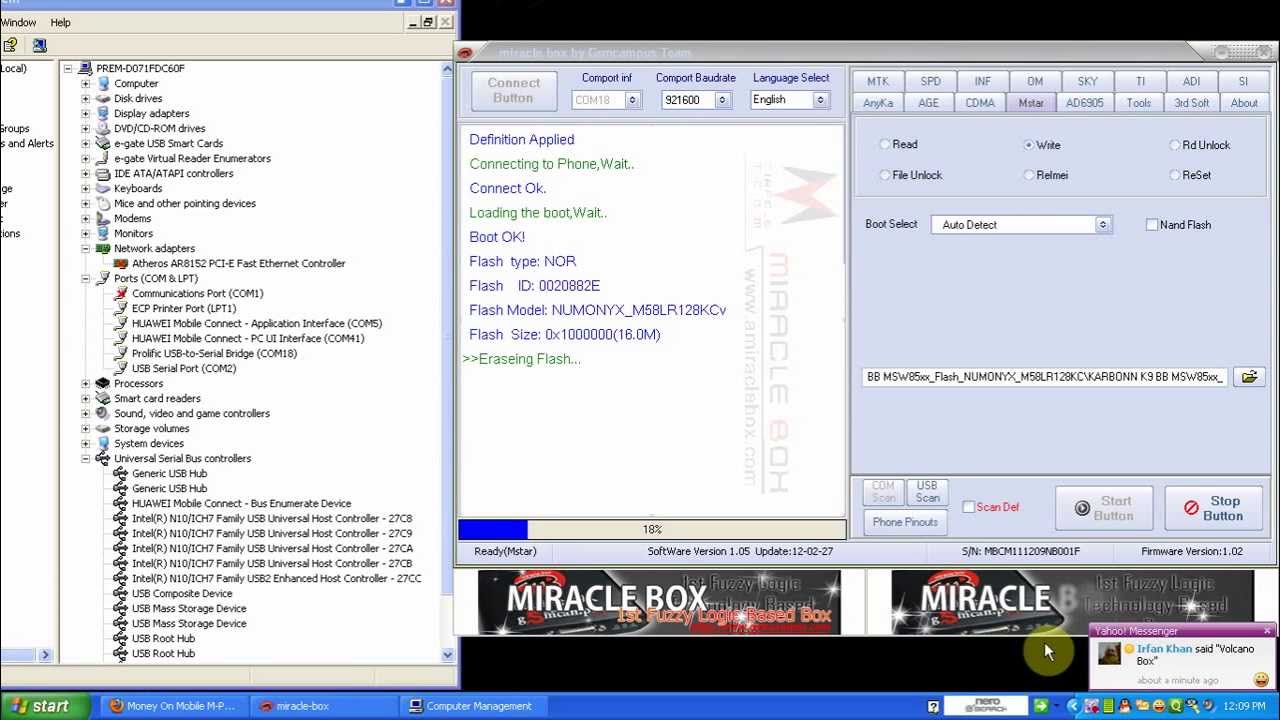
Task: Switch to the CDMA tab
Action: (980, 103)
